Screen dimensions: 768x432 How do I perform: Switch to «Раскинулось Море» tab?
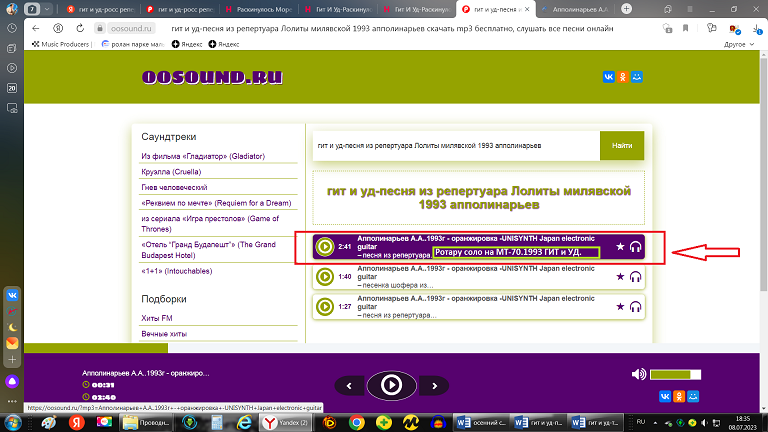[x=259, y=9]
